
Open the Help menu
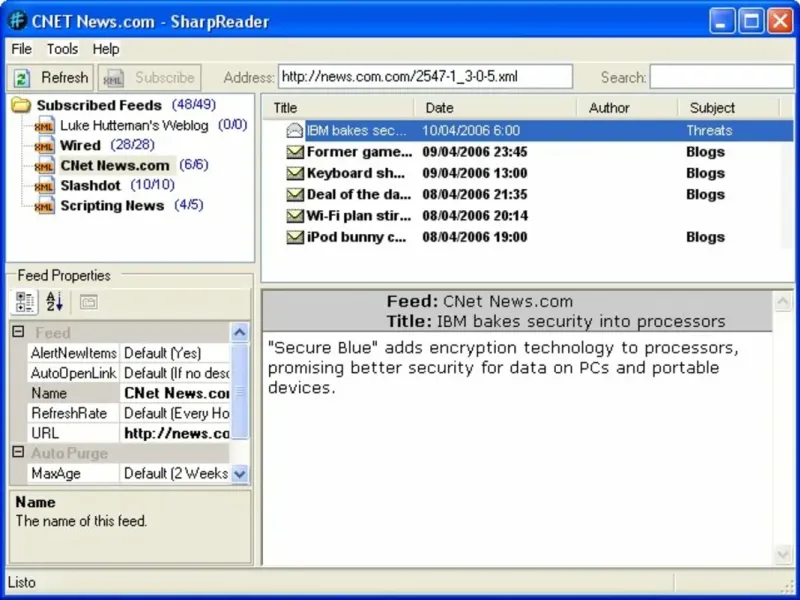[x=106, y=49]
